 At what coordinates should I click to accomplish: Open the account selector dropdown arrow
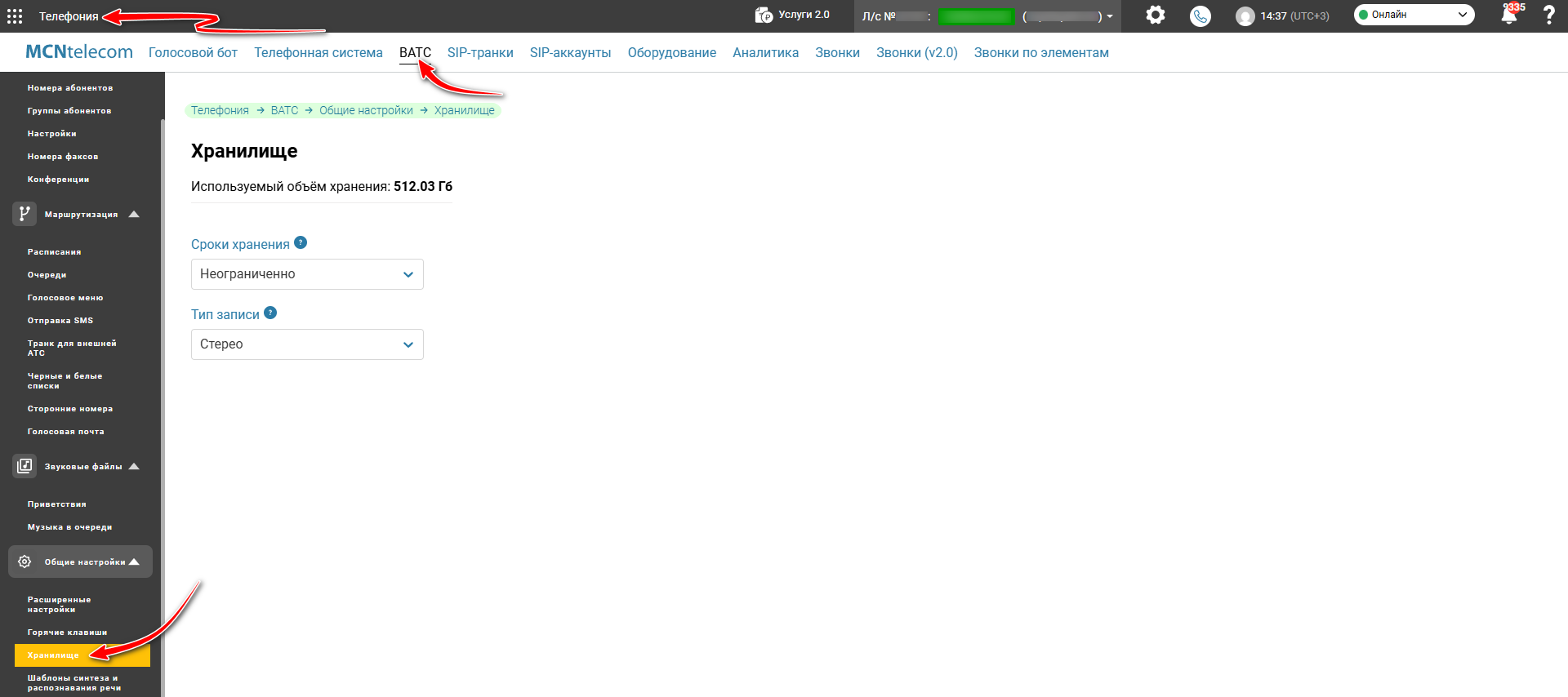coord(1110,16)
